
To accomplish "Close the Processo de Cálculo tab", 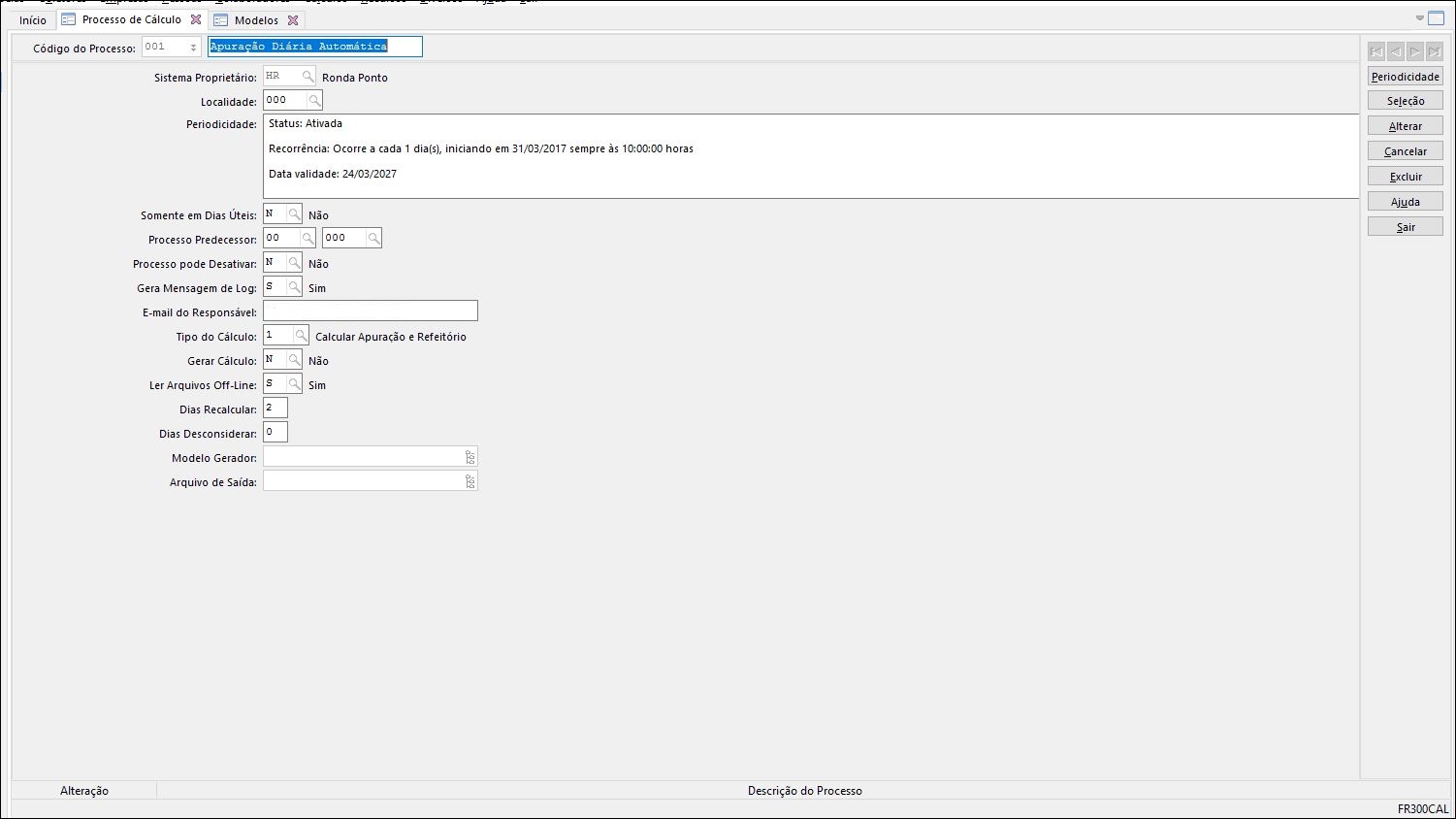I will coord(196,19).
